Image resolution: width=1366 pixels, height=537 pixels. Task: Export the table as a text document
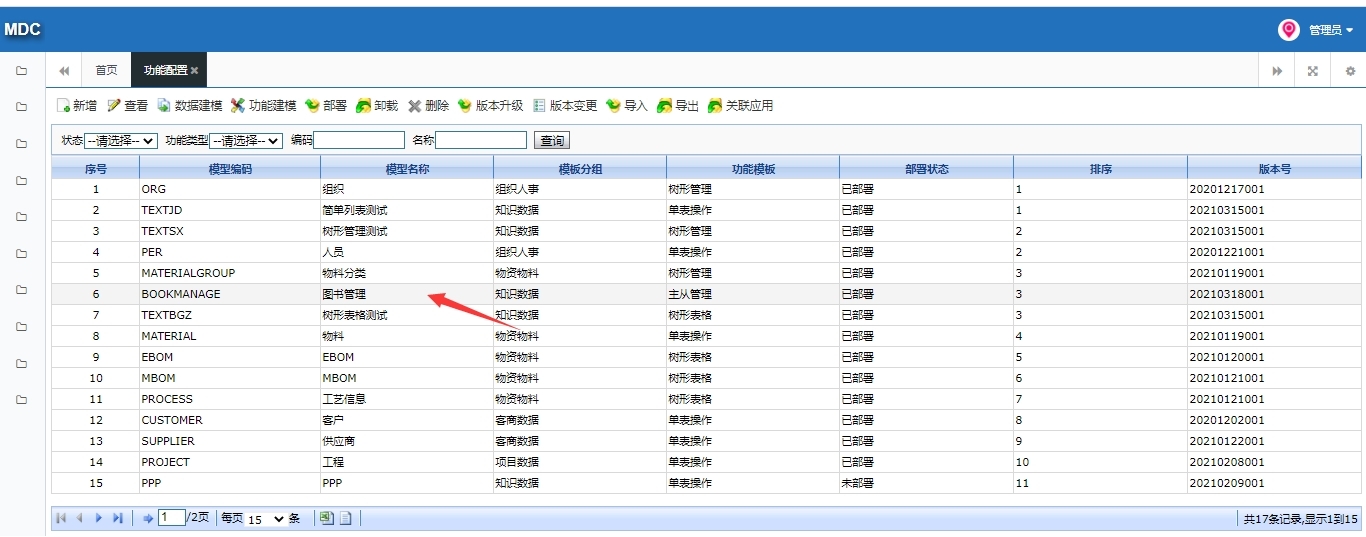(x=346, y=518)
